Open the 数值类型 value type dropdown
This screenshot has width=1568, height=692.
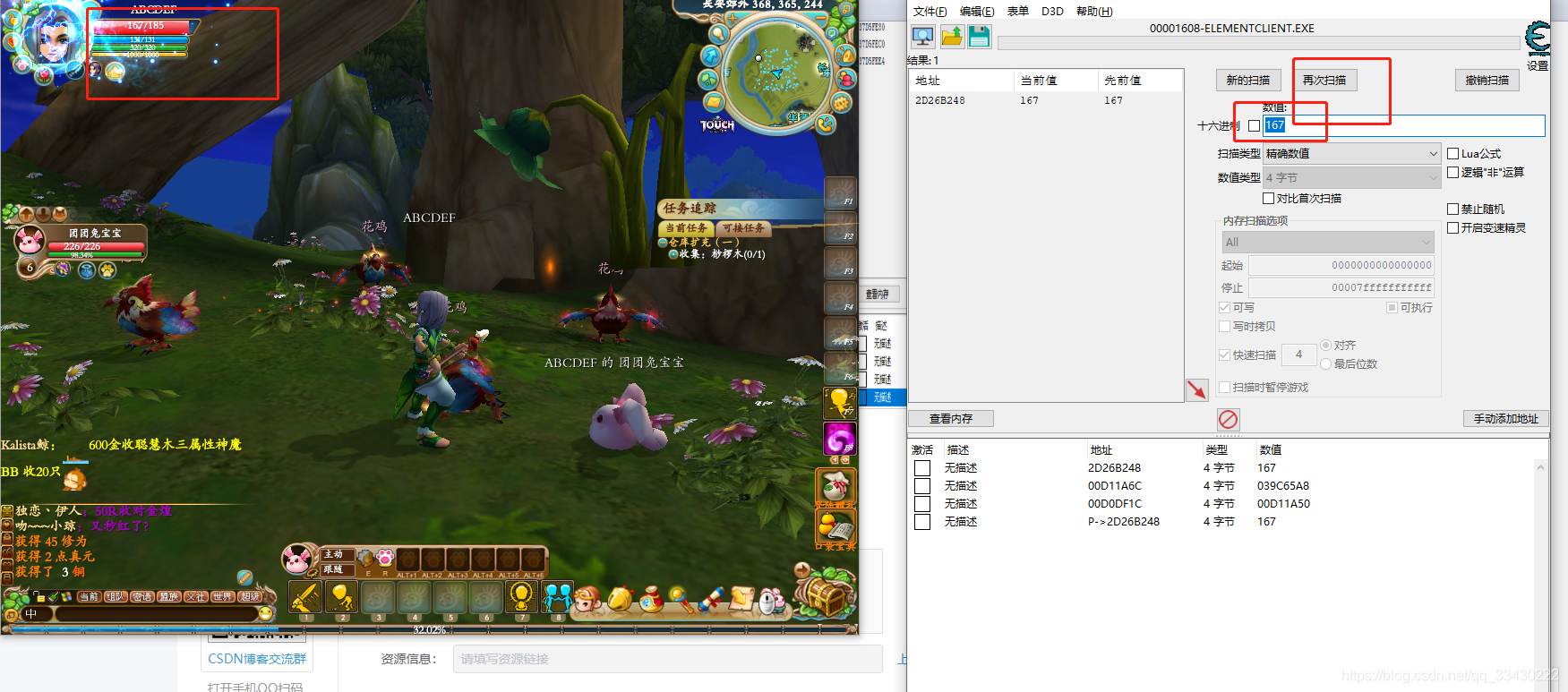(1352, 178)
